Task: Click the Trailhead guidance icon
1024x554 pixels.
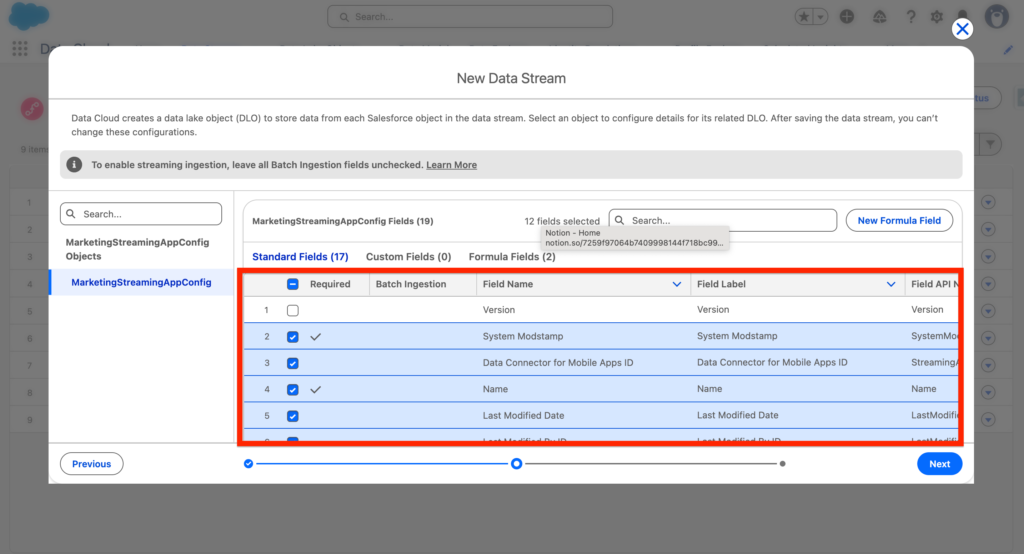Action: (x=879, y=17)
